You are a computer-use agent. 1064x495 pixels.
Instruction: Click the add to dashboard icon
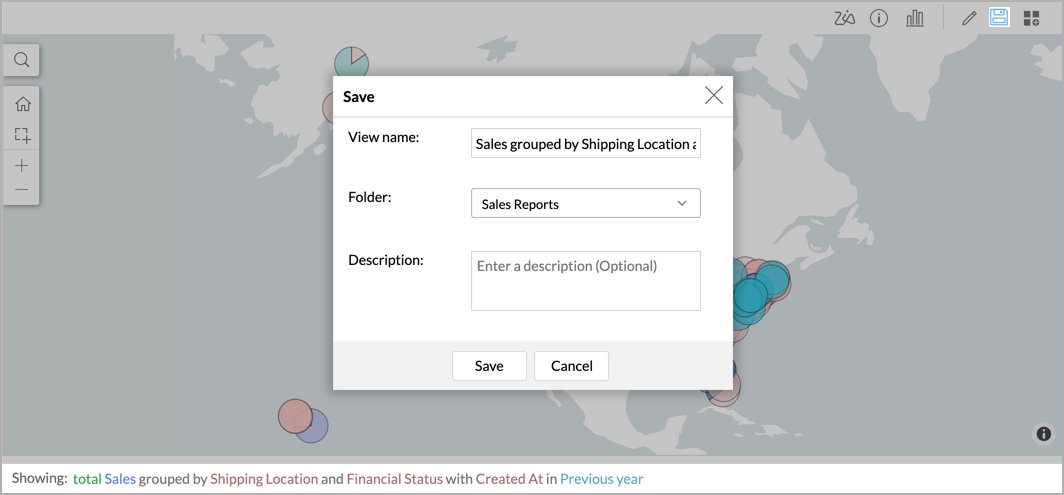click(1032, 18)
